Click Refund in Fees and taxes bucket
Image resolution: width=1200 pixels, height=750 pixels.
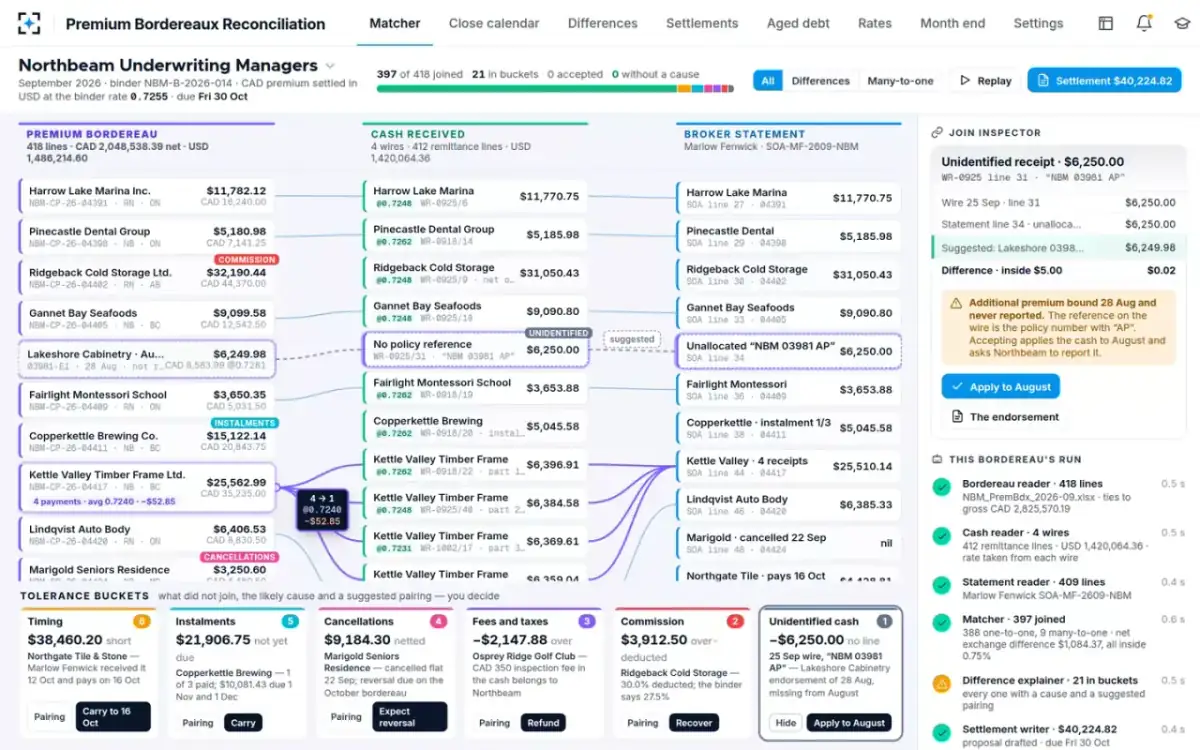tap(543, 723)
